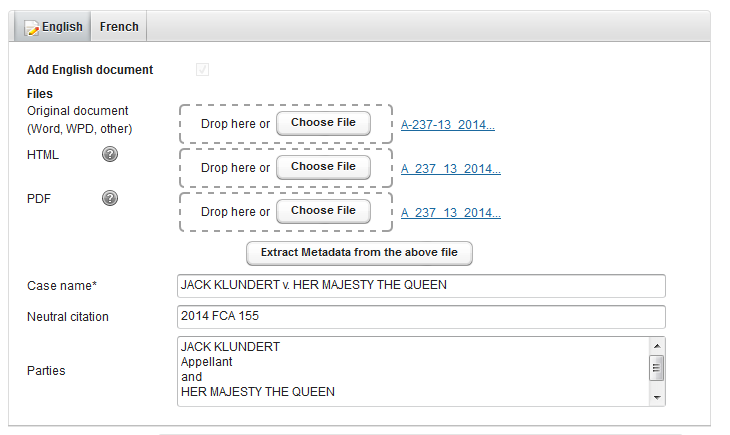Click the edit icon on English tab

tap(30, 27)
